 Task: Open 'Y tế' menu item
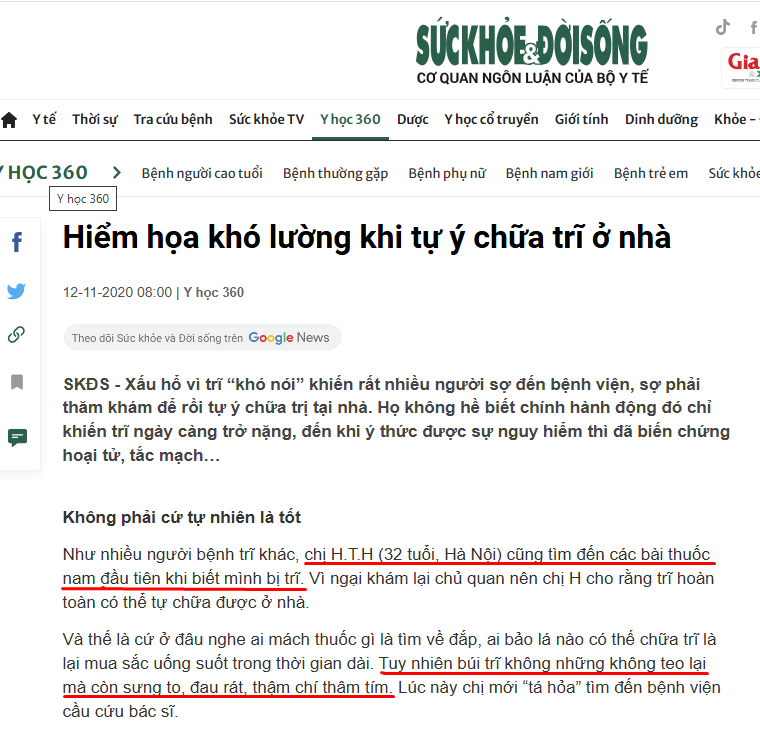(x=44, y=119)
